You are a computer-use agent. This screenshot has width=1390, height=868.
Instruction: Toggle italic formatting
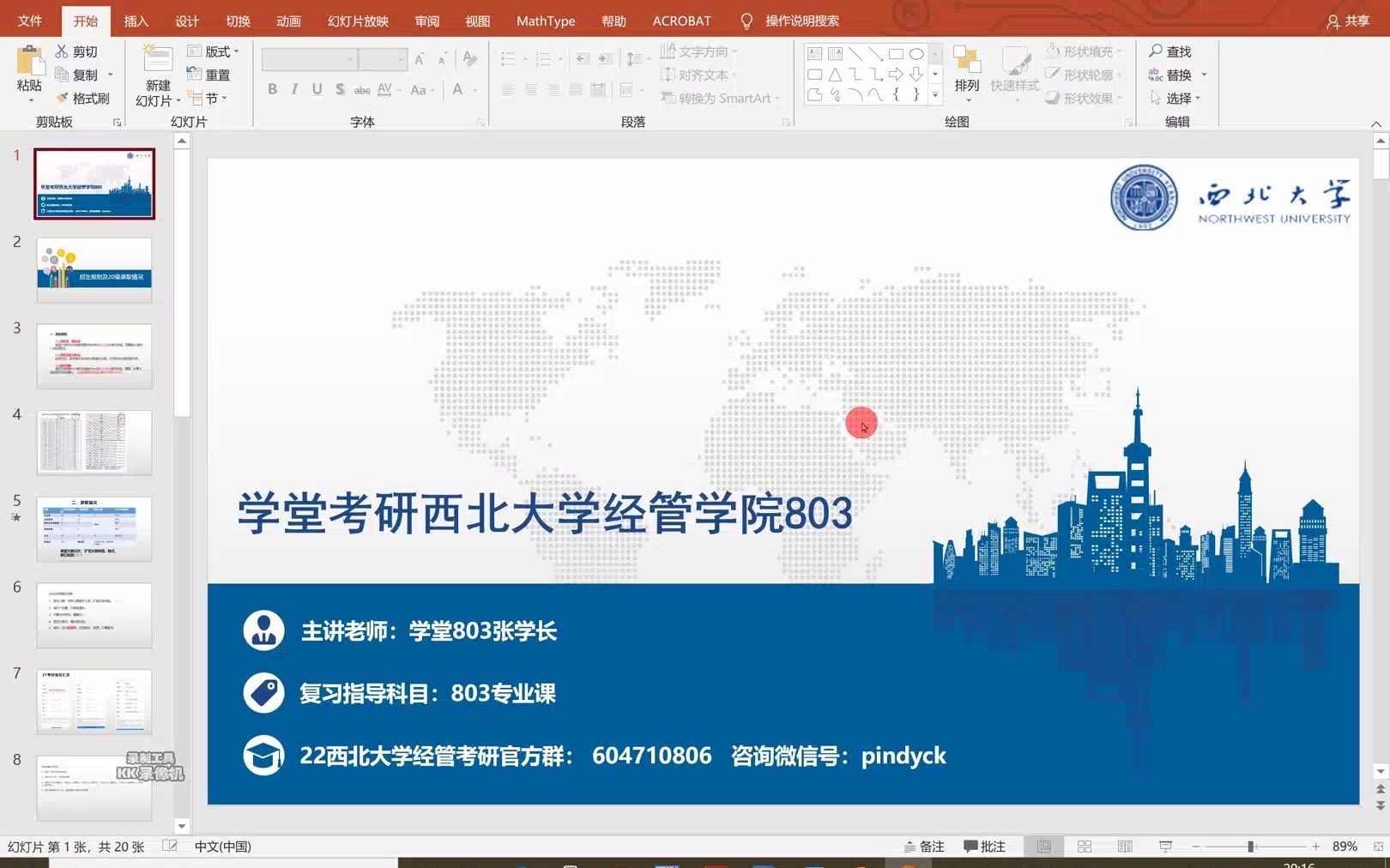point(294,88)
